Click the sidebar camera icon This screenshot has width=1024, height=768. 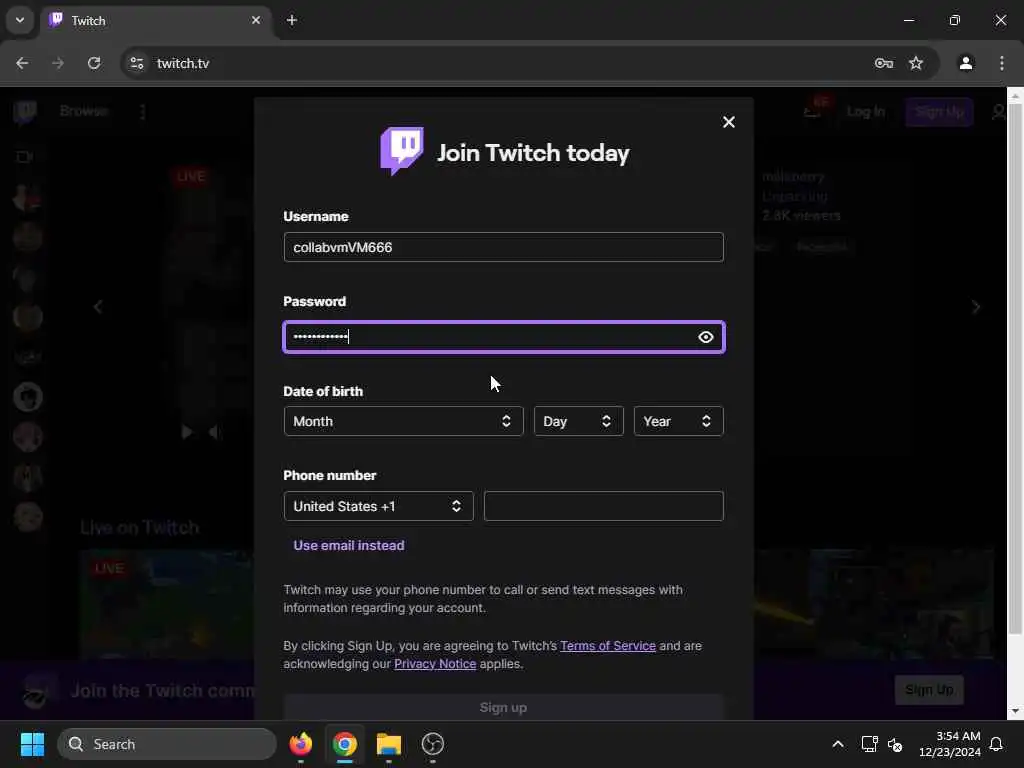24,157
